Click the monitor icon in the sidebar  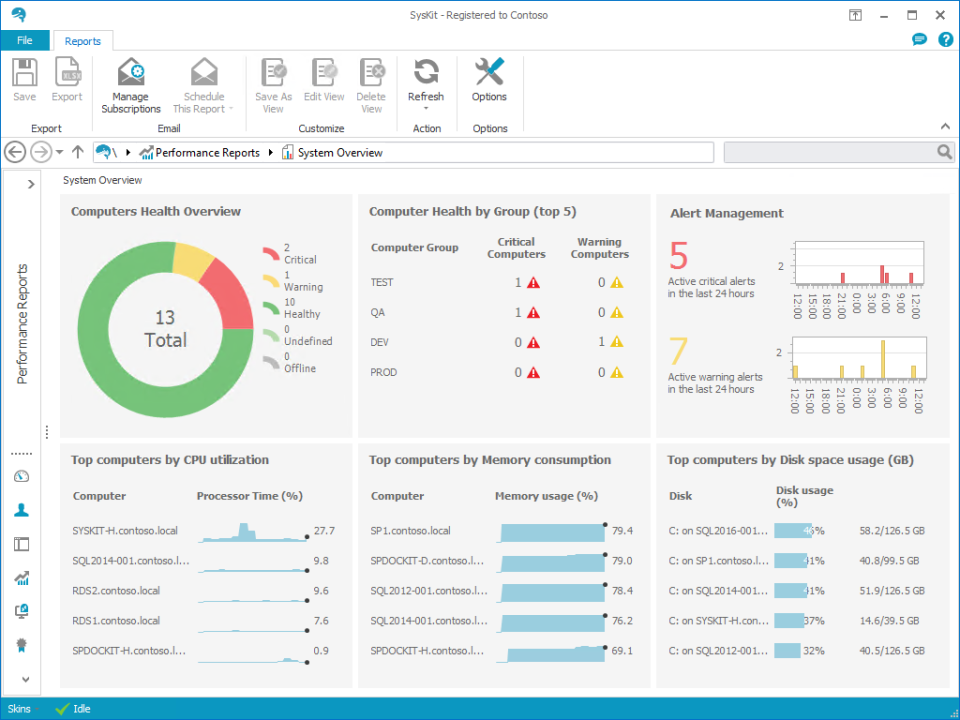(21, 611)
